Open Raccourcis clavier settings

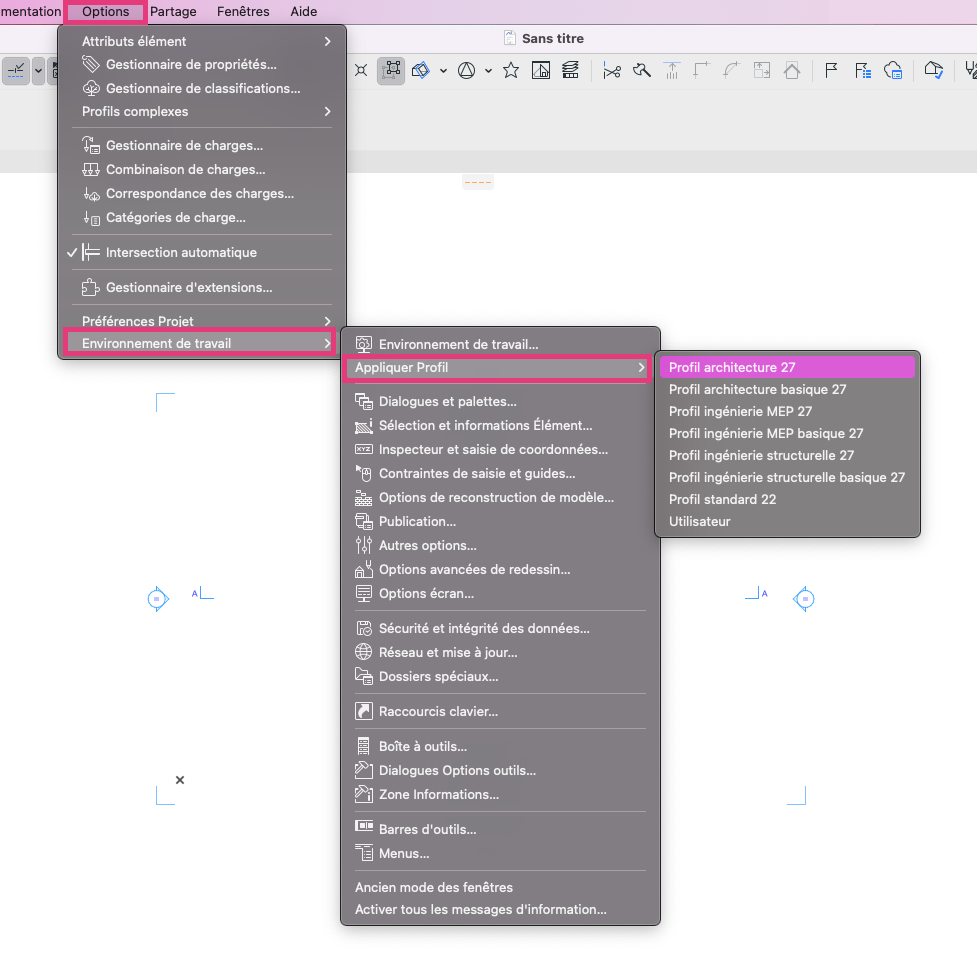coord(500,712)
